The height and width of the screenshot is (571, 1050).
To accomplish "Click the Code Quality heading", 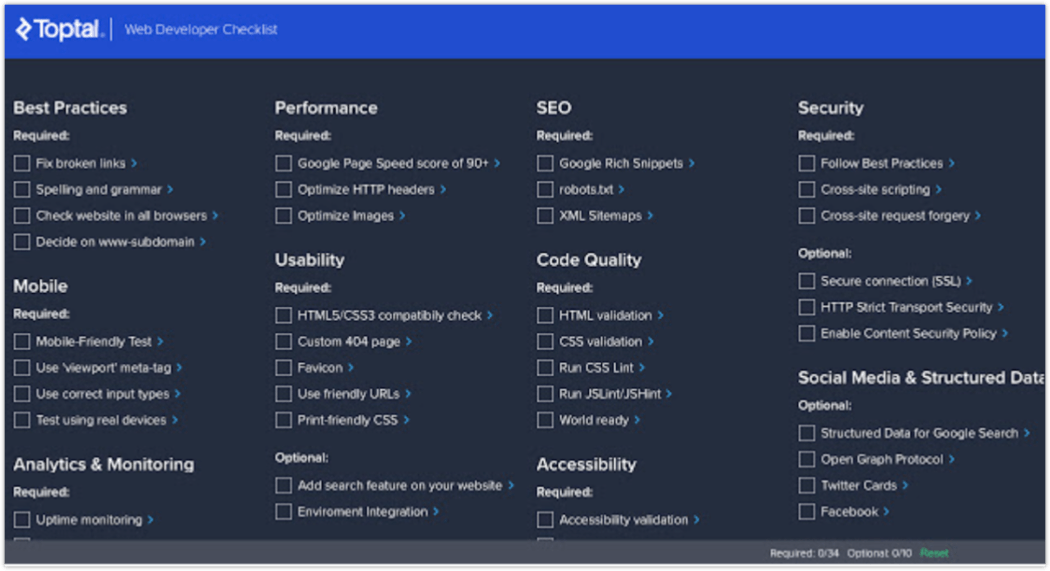I will 589,260.
